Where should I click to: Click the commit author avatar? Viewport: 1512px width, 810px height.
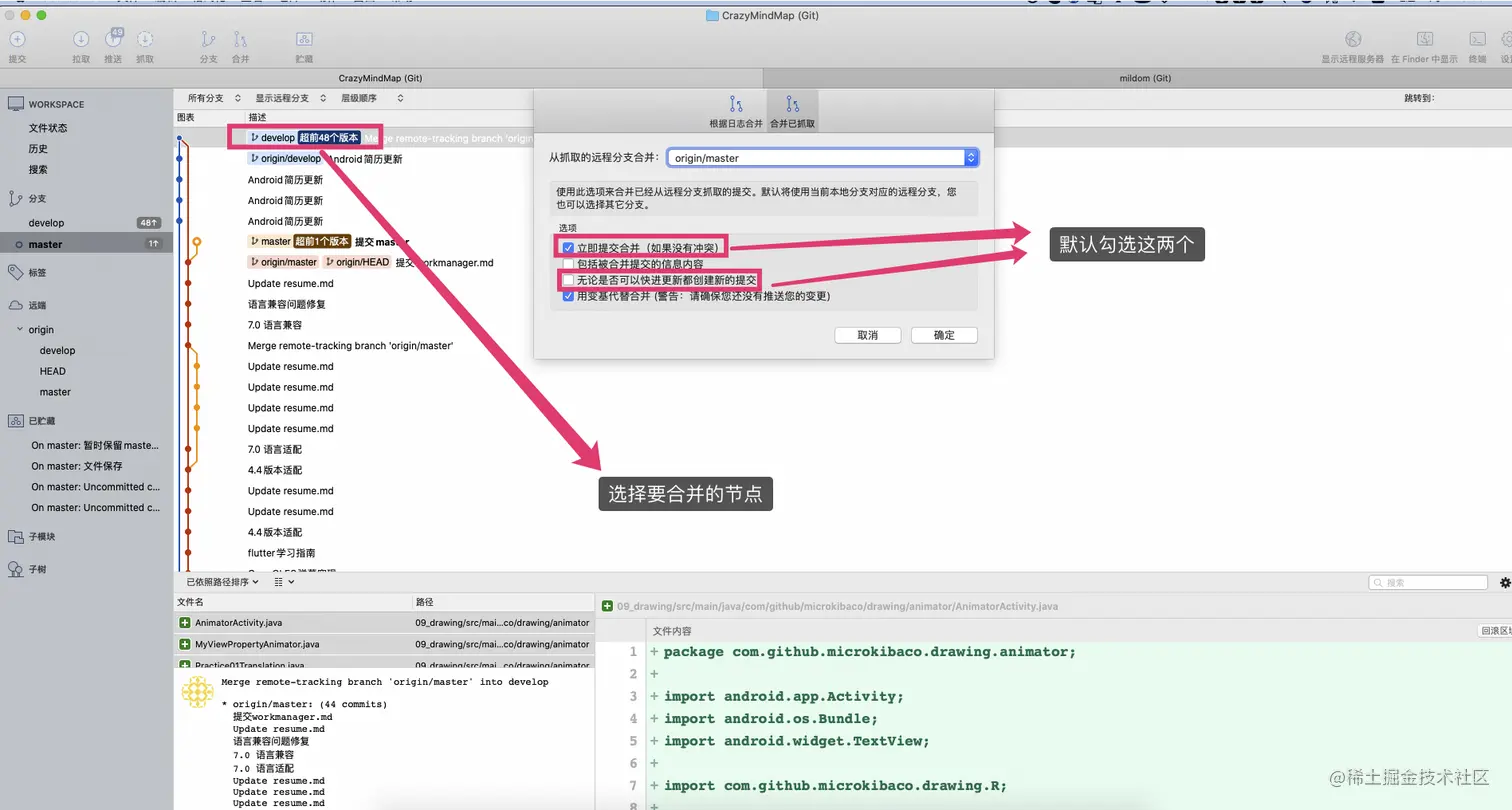pyautogui.click(x=197, y=692)
